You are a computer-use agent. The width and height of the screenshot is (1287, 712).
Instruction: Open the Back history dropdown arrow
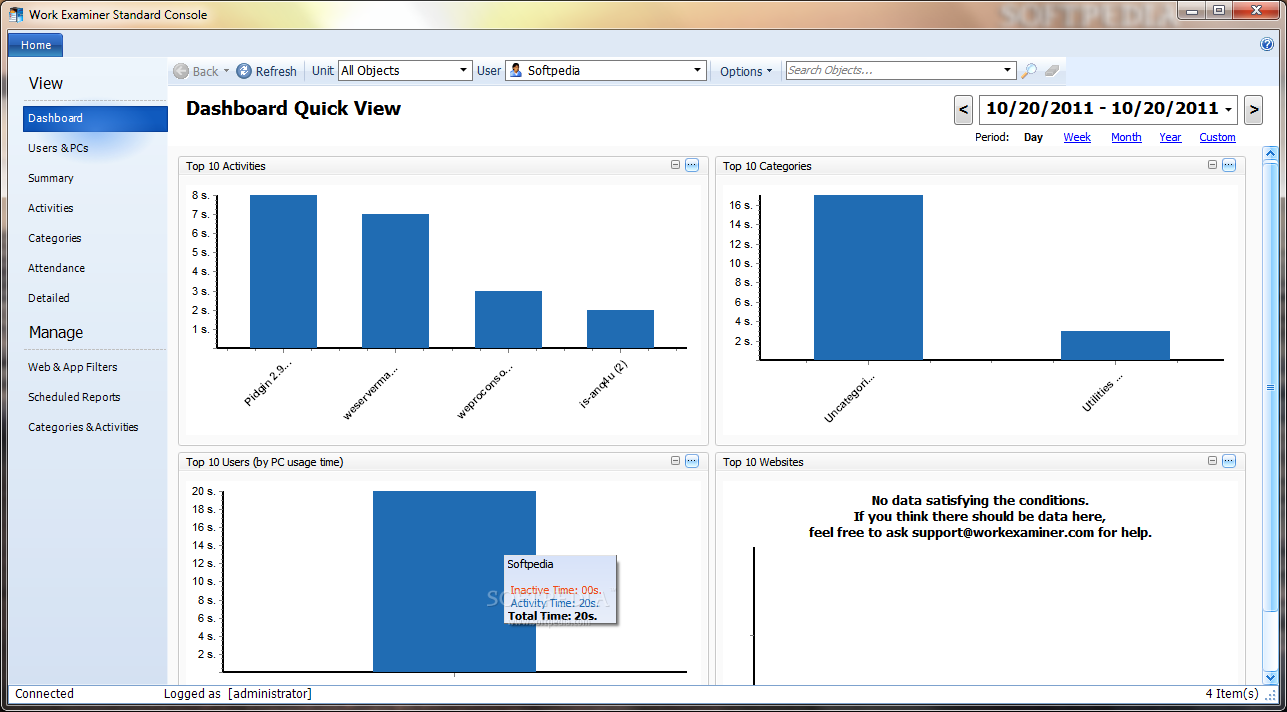point(226,71)
